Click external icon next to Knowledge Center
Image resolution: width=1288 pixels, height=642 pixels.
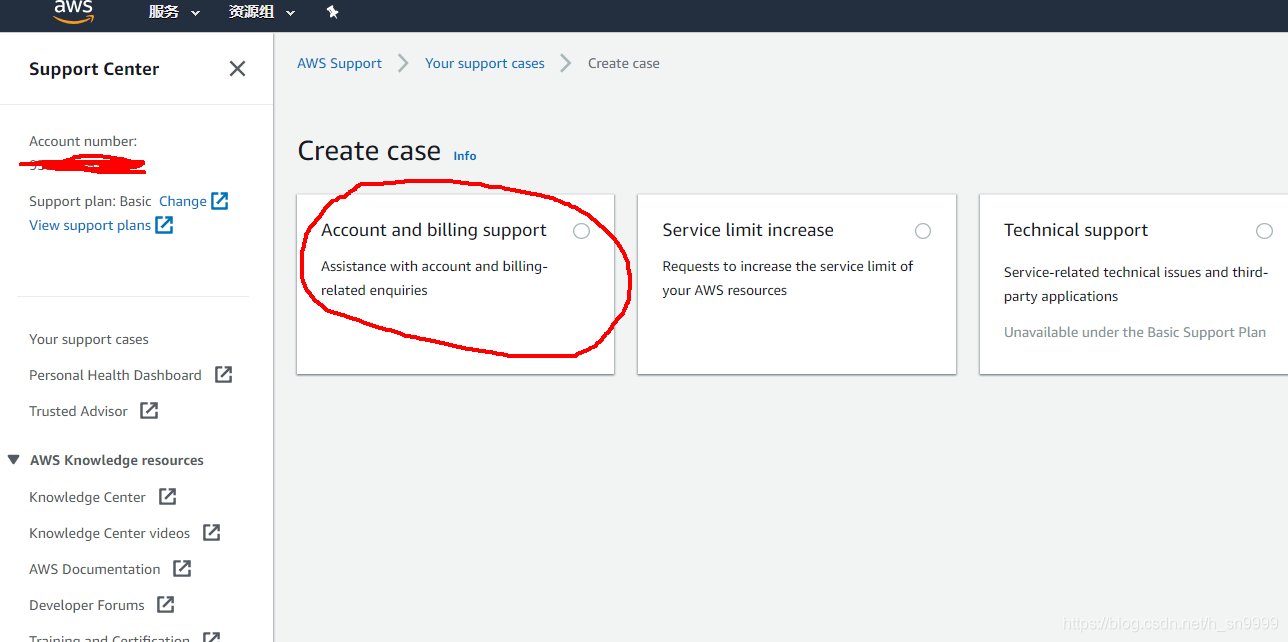[x=168, y=496]
